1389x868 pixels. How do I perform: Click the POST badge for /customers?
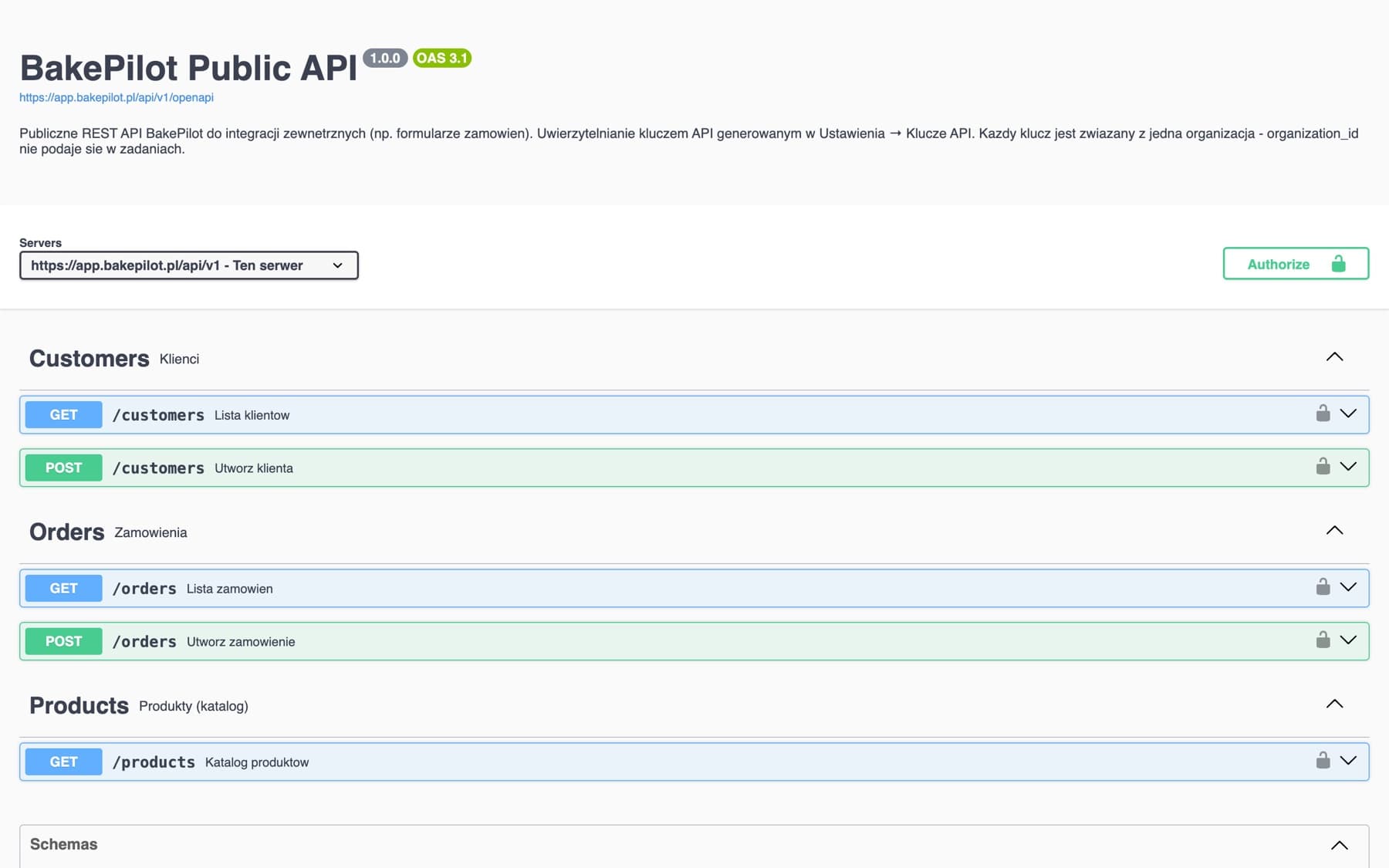[63, 468]
